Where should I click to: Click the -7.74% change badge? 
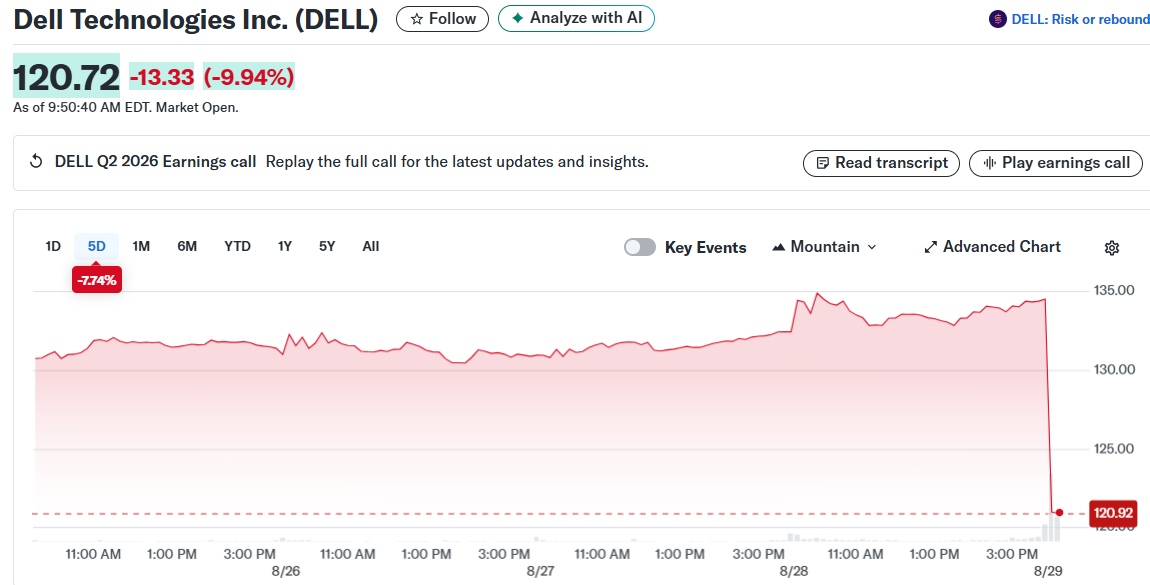pos(97,280)
